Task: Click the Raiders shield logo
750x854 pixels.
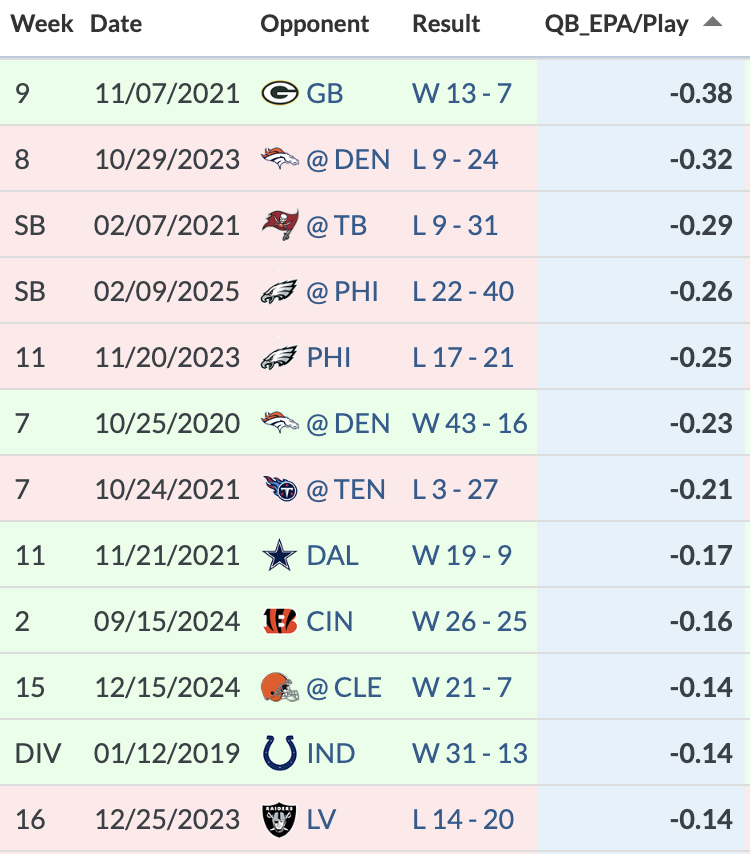Action: click(x=279, y=820)
